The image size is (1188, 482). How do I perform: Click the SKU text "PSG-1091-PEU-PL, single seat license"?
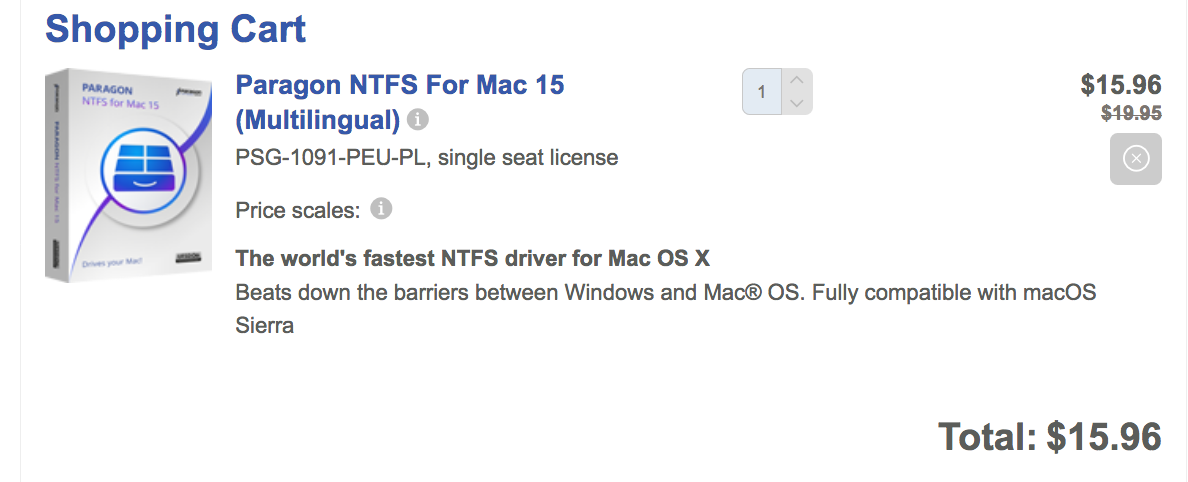point(427,158)
